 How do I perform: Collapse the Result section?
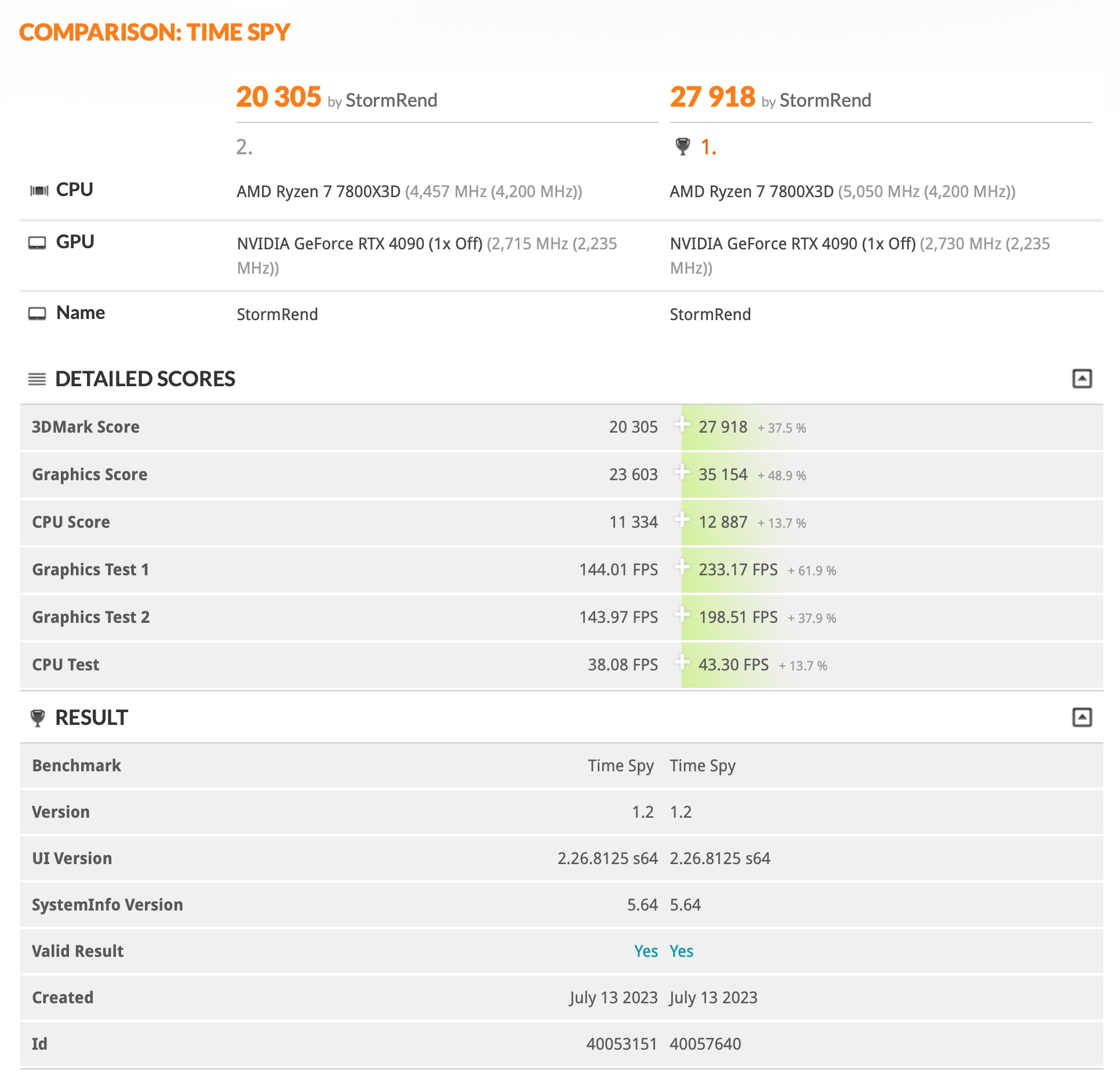(x=1082, y=717)
